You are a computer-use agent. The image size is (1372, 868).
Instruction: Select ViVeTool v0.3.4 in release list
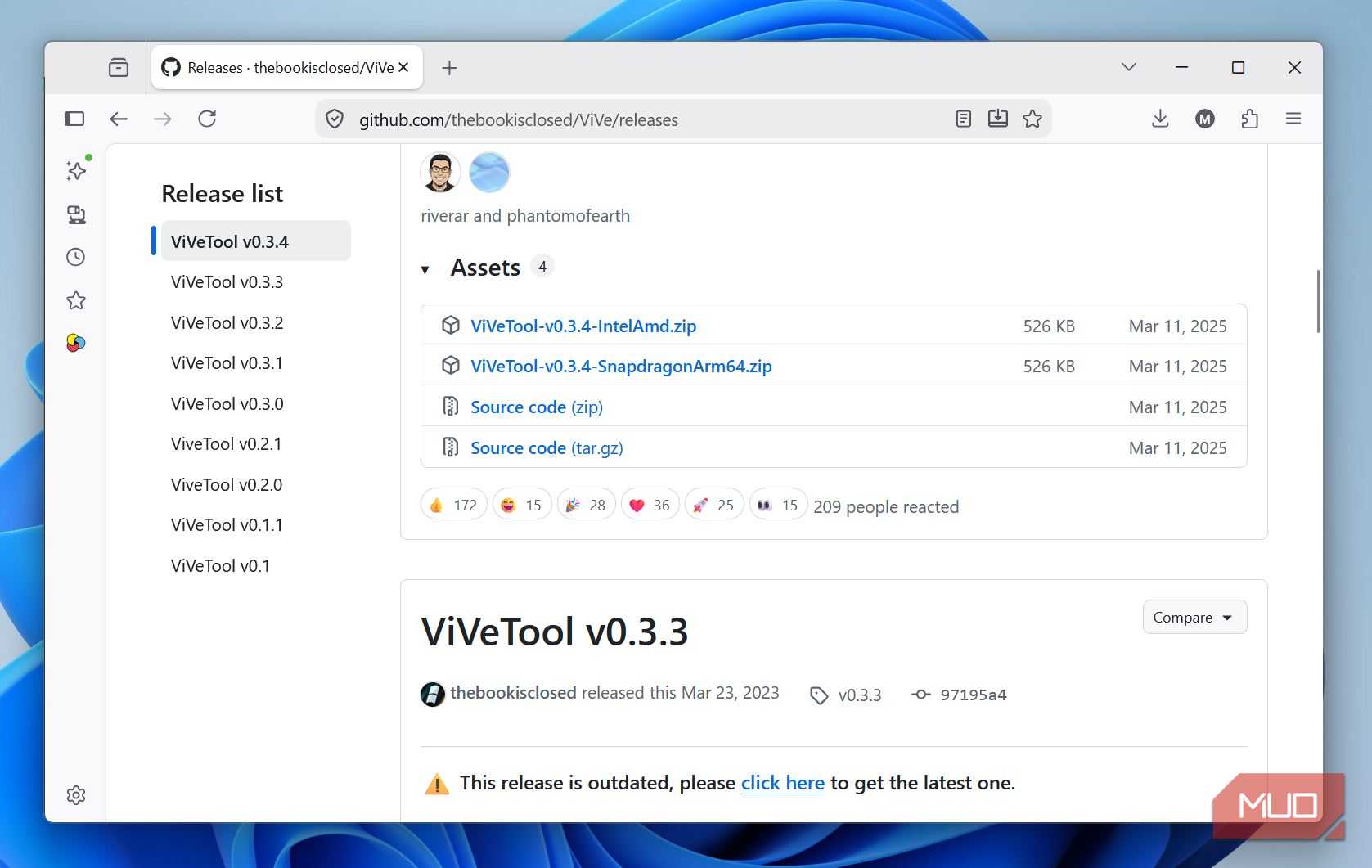tap(255, 241)
